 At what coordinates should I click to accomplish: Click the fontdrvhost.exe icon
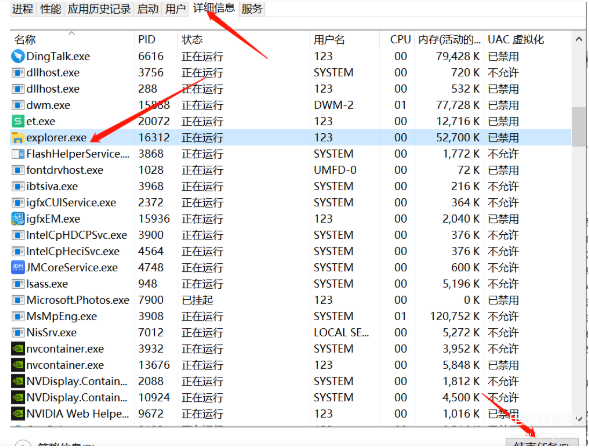click(18, 170)
